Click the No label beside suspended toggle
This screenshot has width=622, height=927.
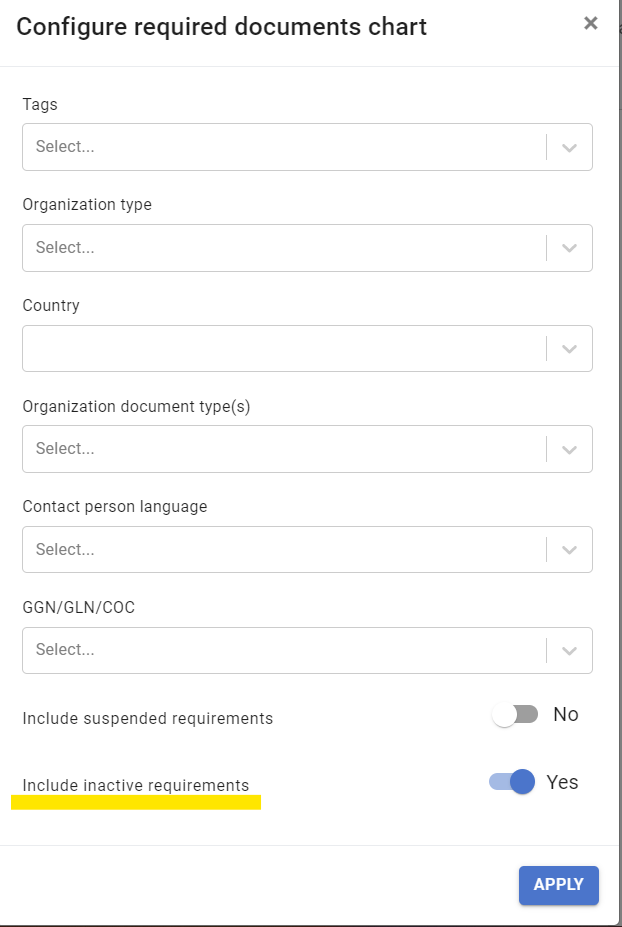[565, 714]
